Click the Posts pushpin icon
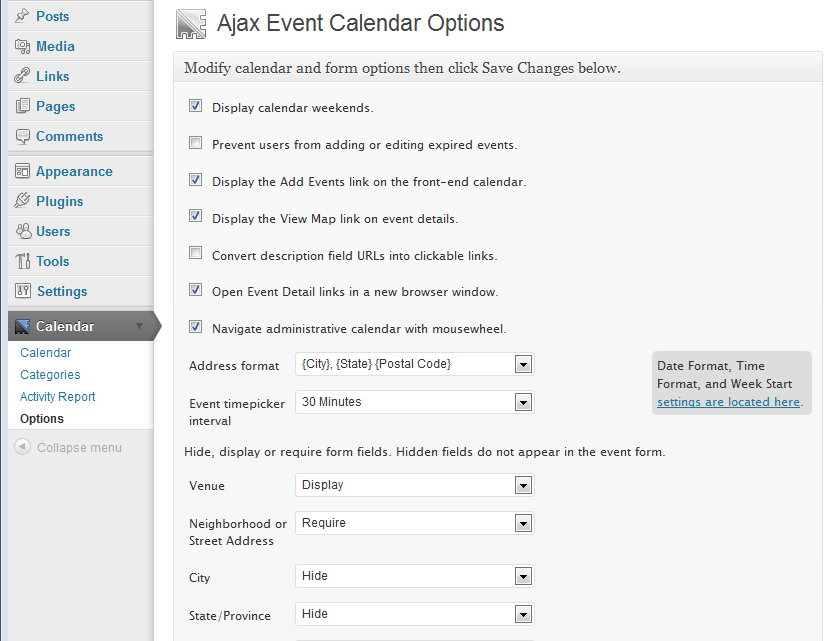 [x=22, y=16]
